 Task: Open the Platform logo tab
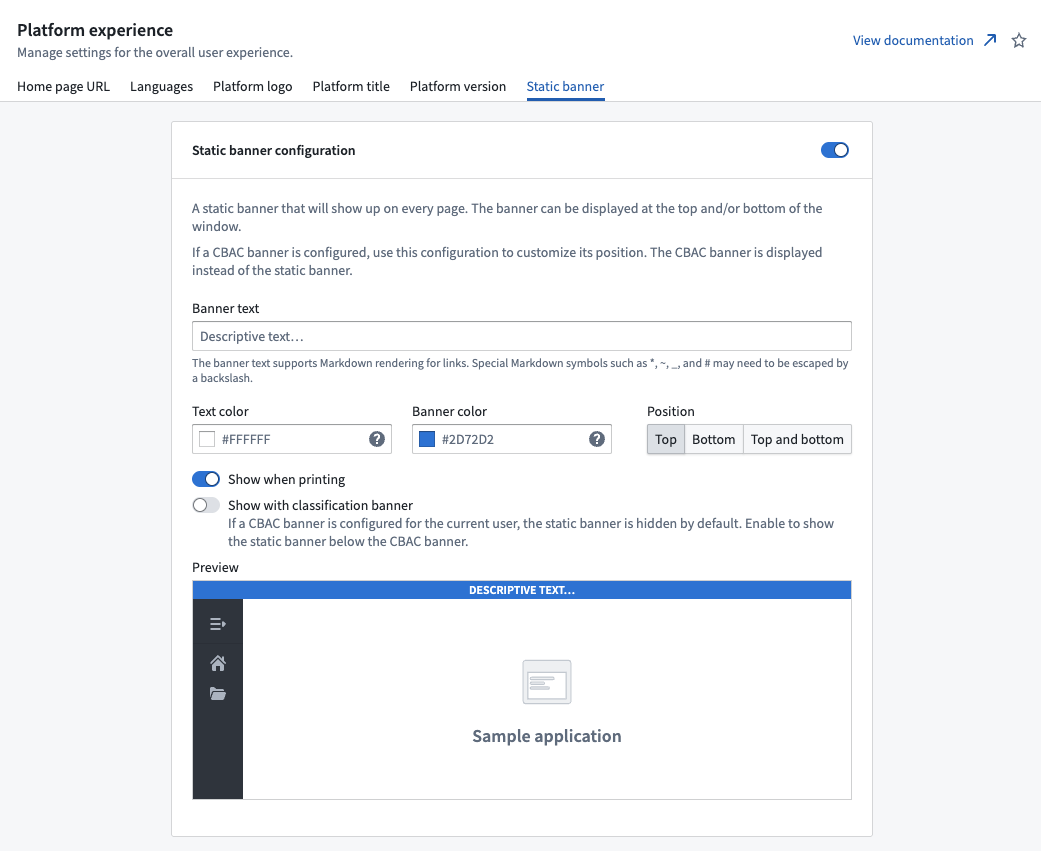click(252, 86)
